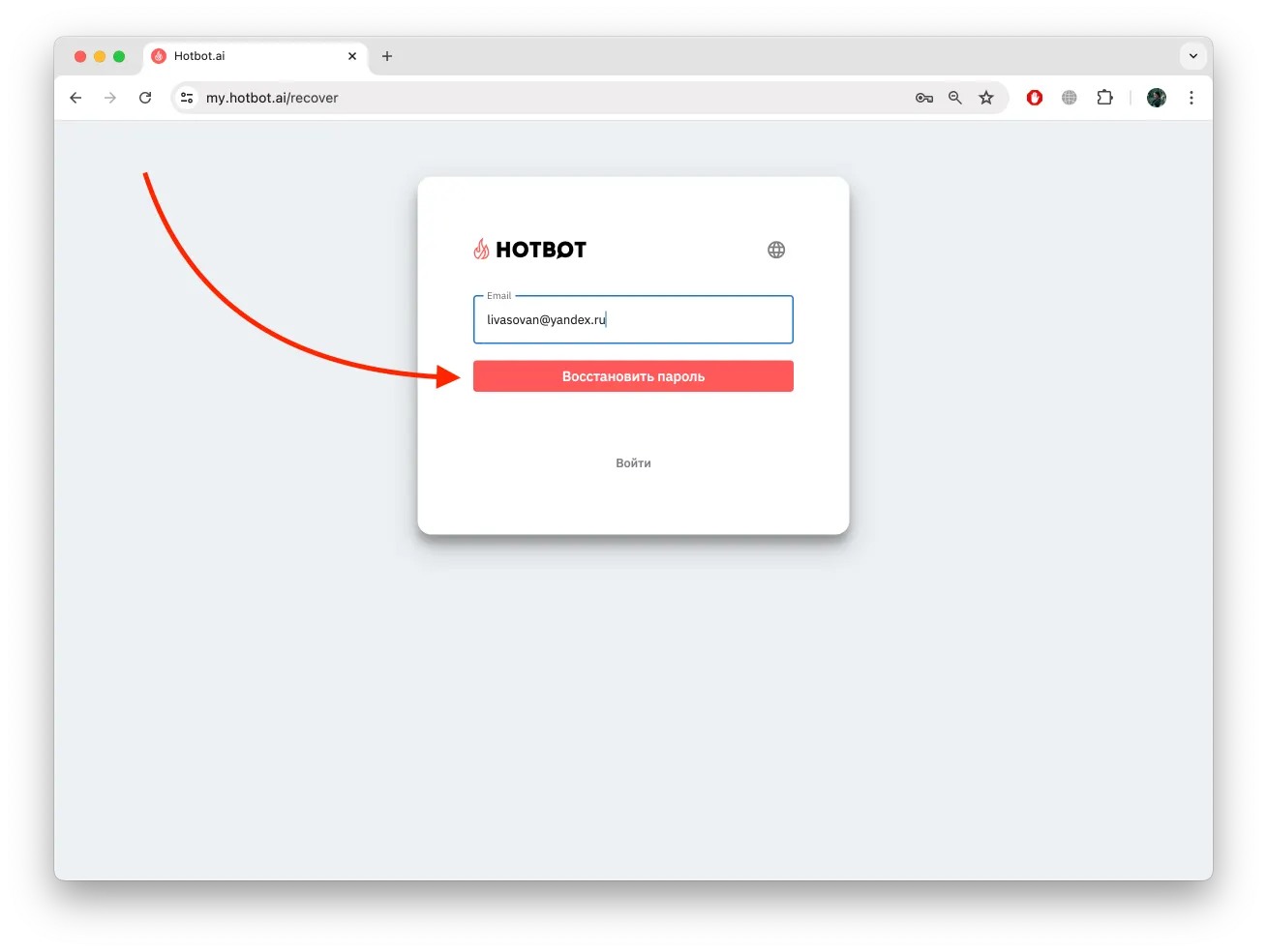Close the Hotbot.ai tab
The height and width of the screenshot is (952, 1267).
point(352,56)
